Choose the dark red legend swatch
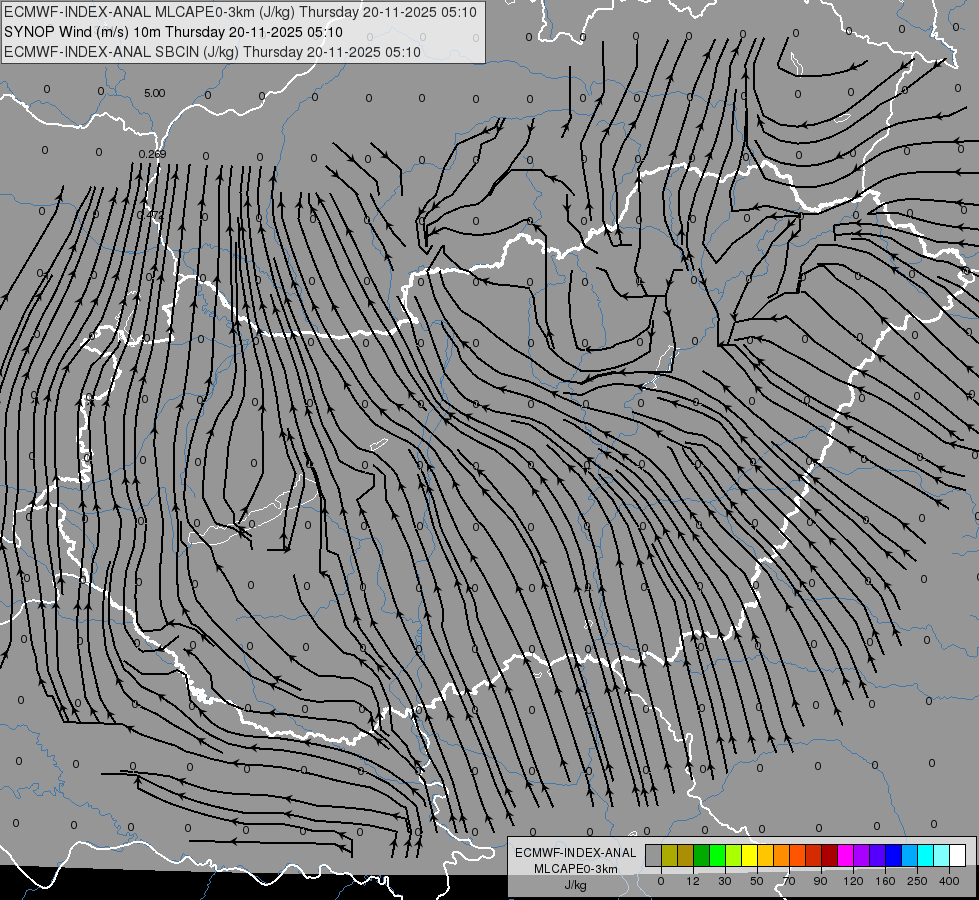The height and width of the screenshot is (900, 979). (830, 855)
